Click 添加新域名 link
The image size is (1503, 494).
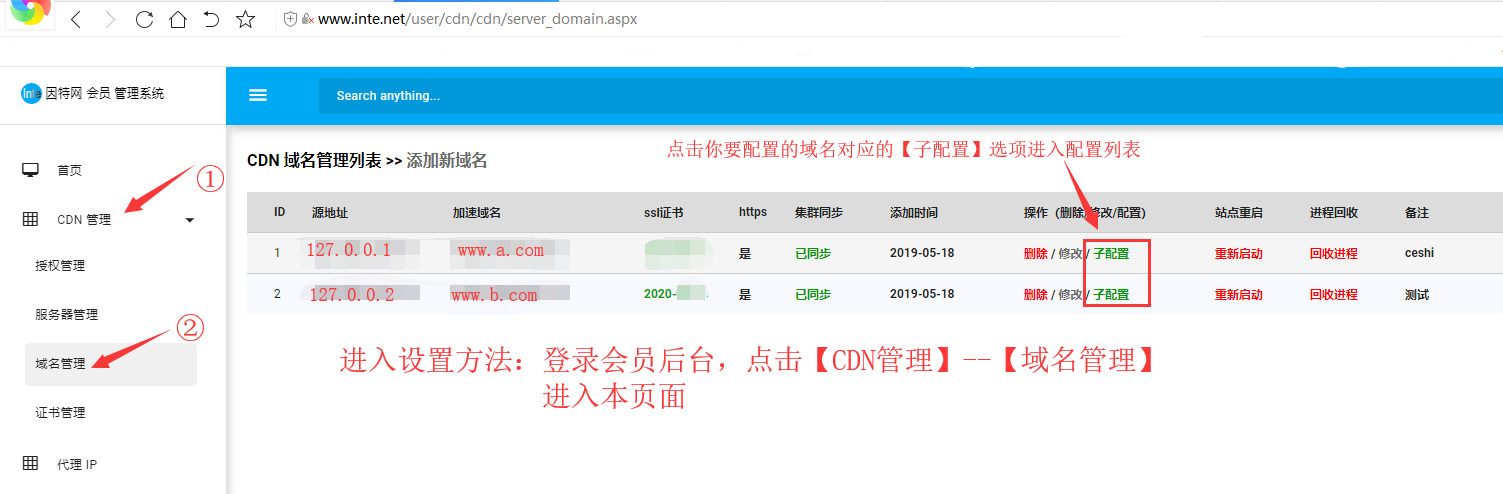(446, 161)
